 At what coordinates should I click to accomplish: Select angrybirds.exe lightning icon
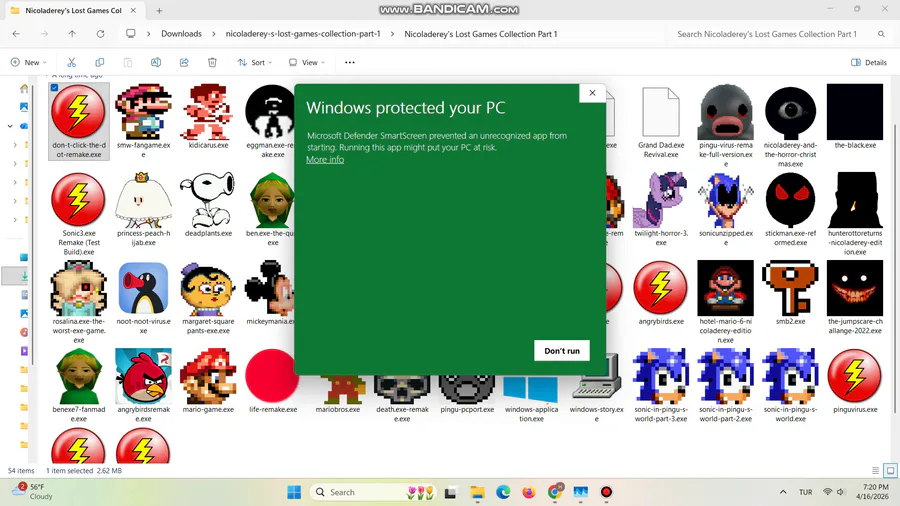pos(661,288)
